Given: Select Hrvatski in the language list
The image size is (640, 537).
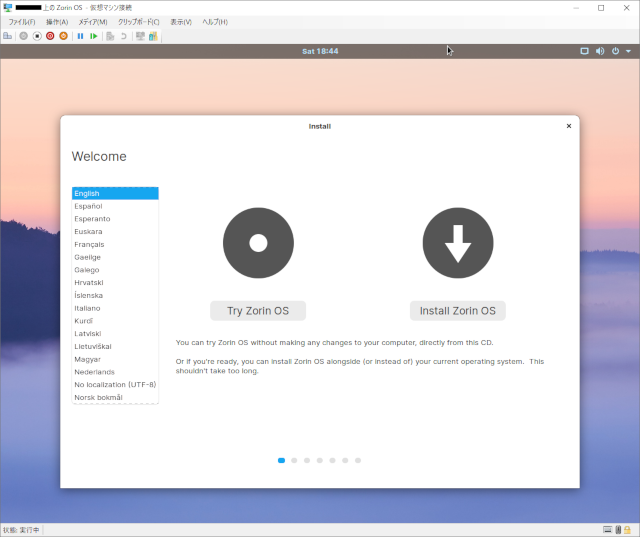Looking at the screenshot, I should point(115,282).
